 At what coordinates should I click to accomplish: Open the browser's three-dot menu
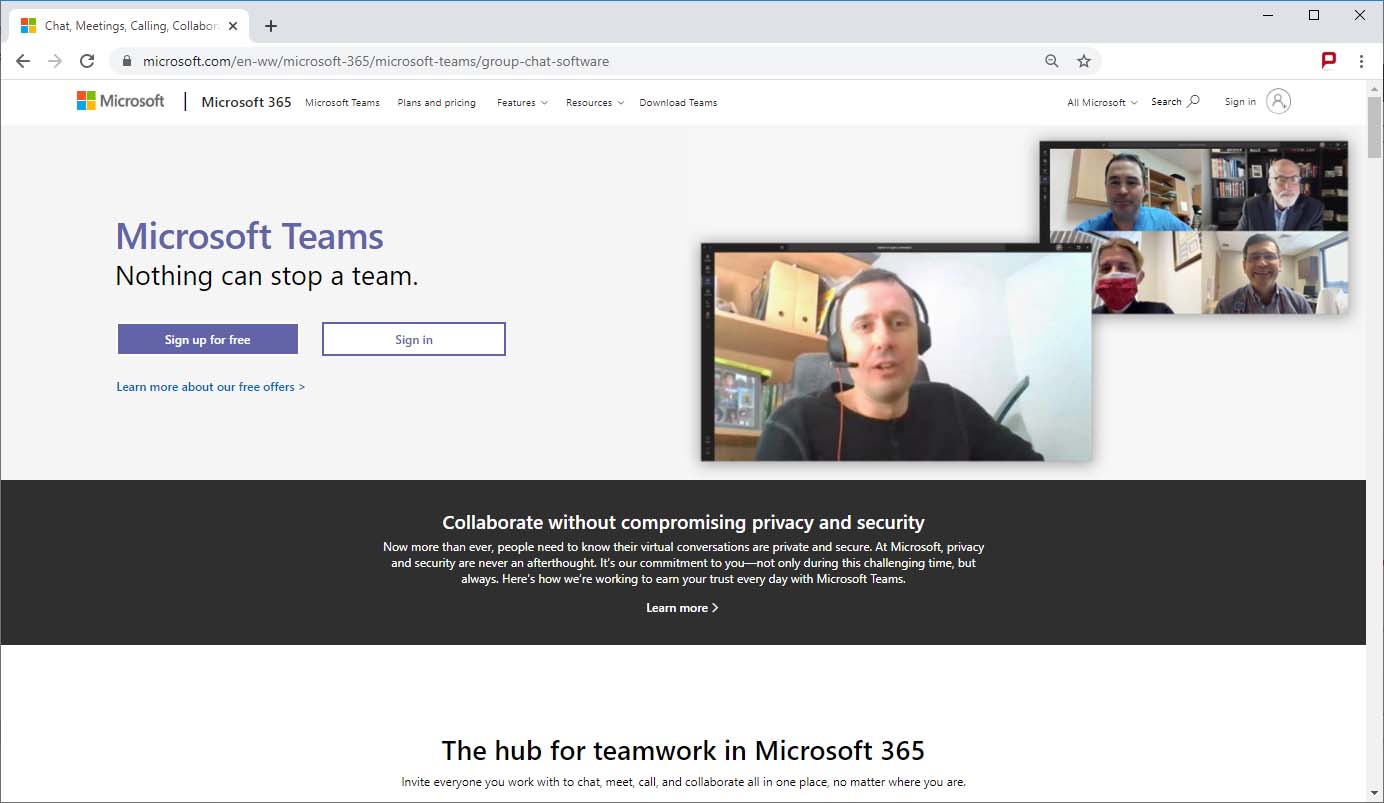coord(1362,60)
